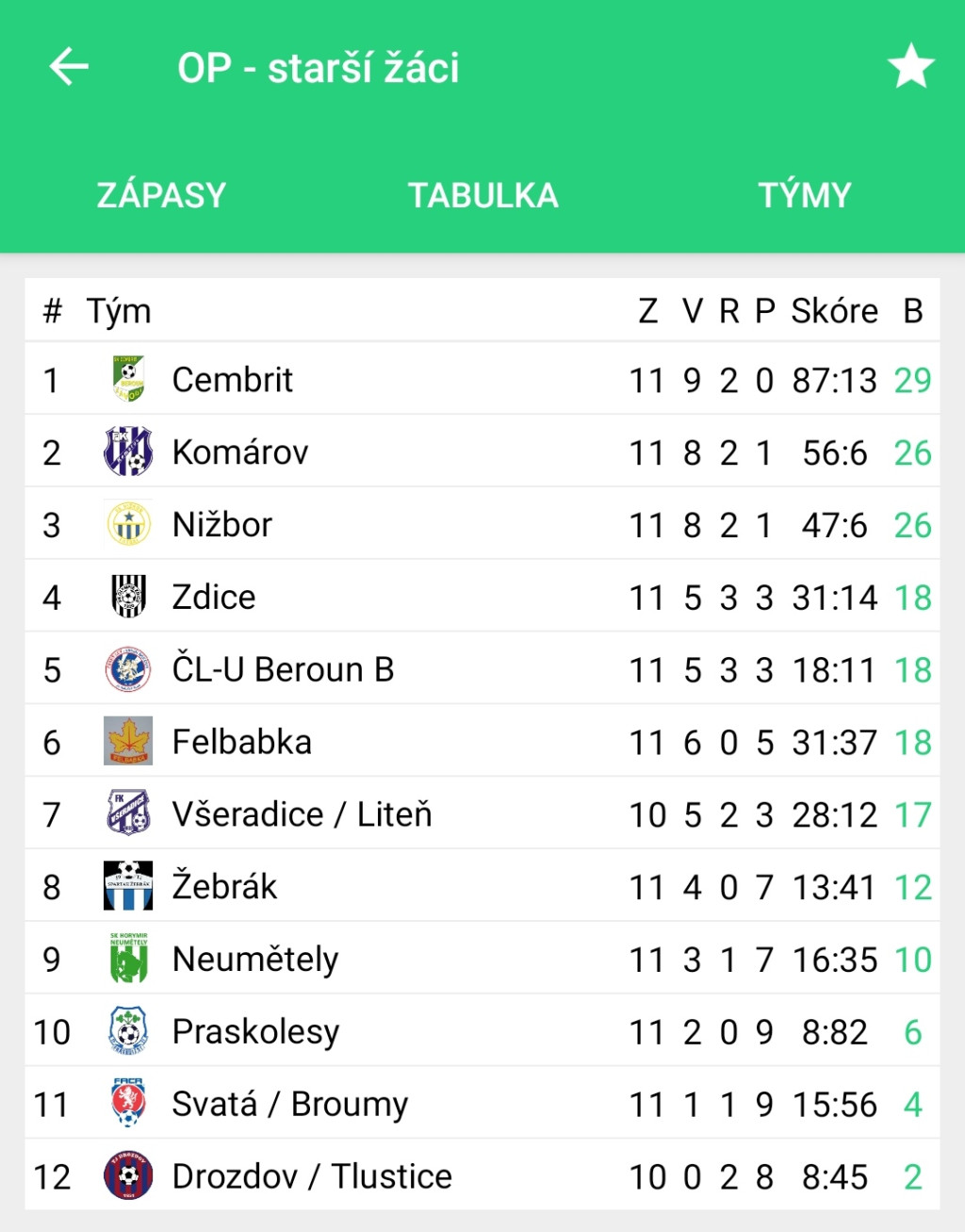Viewport: 965px width, 1232px height.
Task: Switch to the ZÁPASY tab
Action: (161, 195)
